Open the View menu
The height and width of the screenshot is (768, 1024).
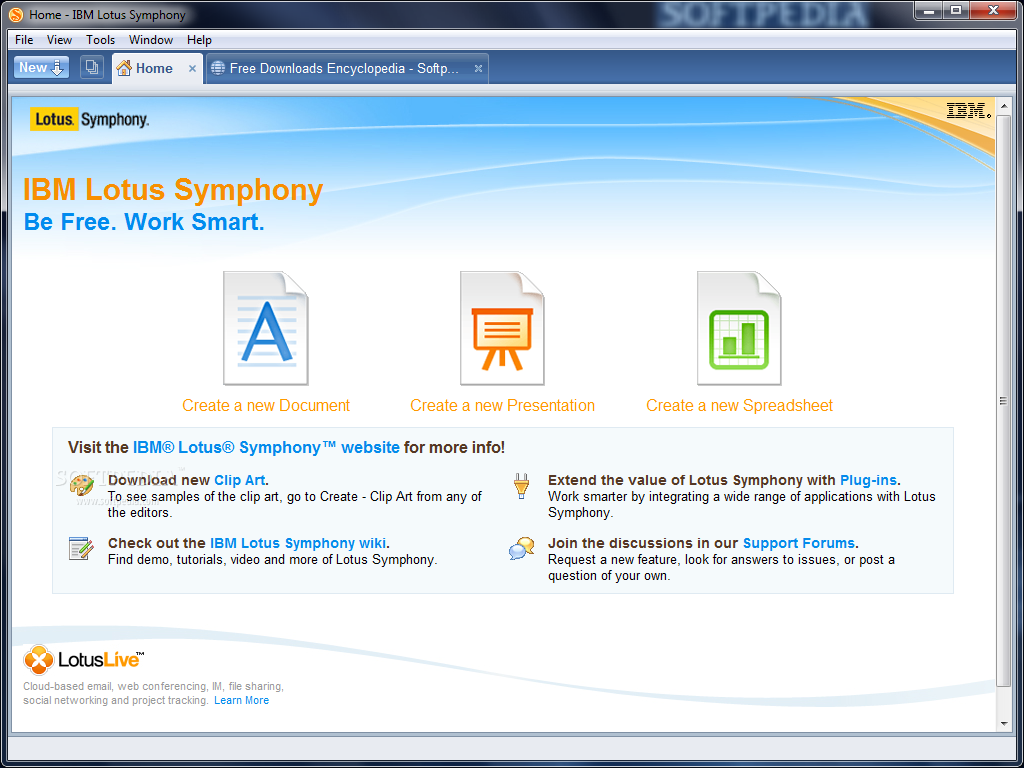[x=59, y=40]
